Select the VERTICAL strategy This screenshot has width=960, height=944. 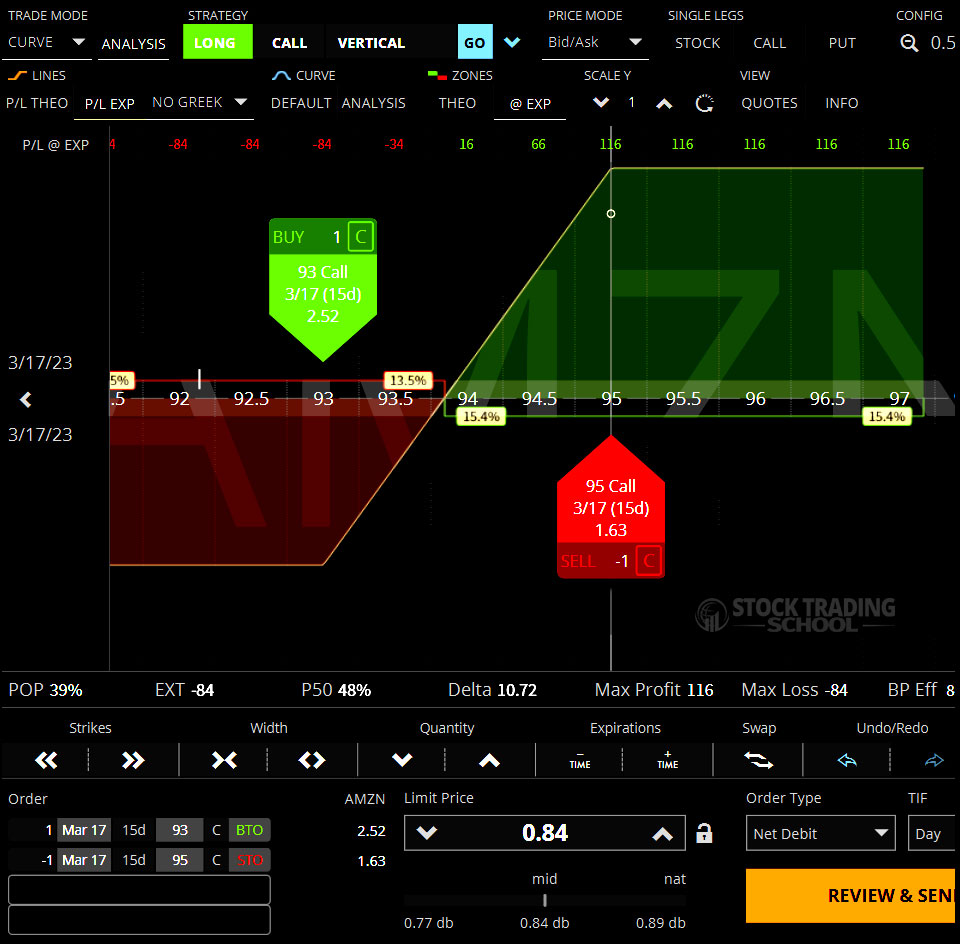[x=371, y=43]
